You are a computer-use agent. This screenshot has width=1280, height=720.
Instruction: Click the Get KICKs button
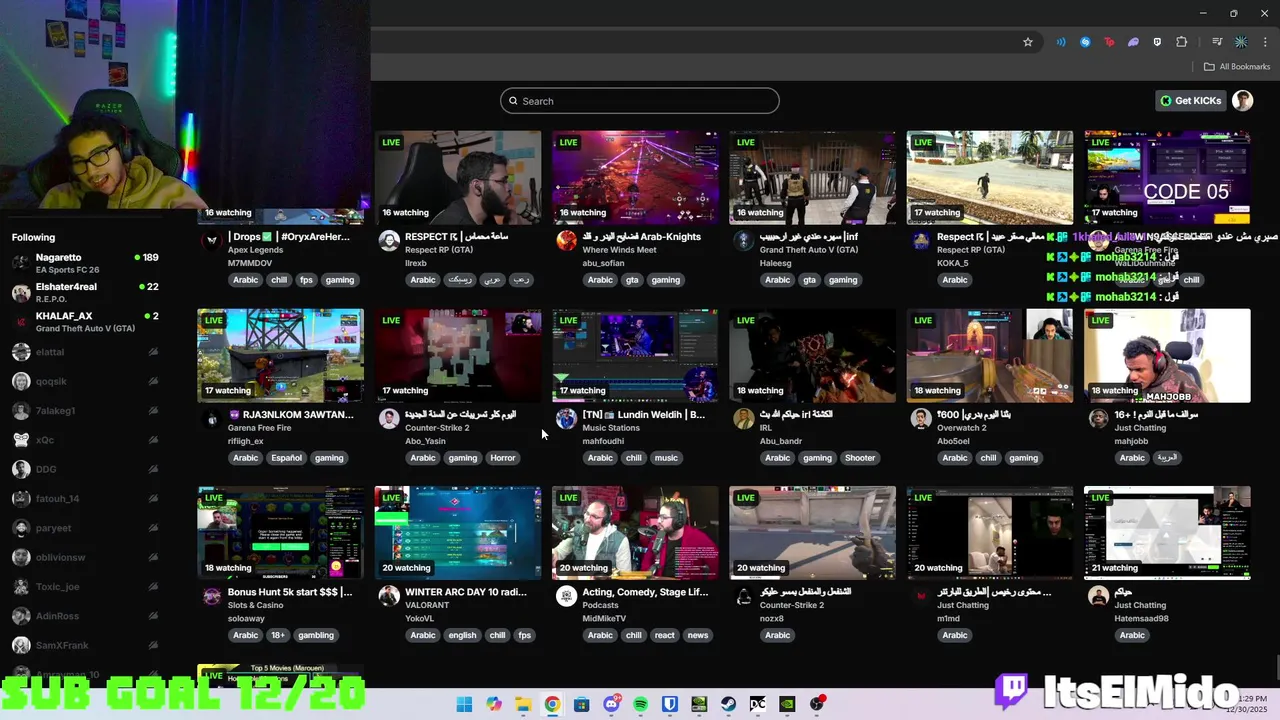(1191, 101)
